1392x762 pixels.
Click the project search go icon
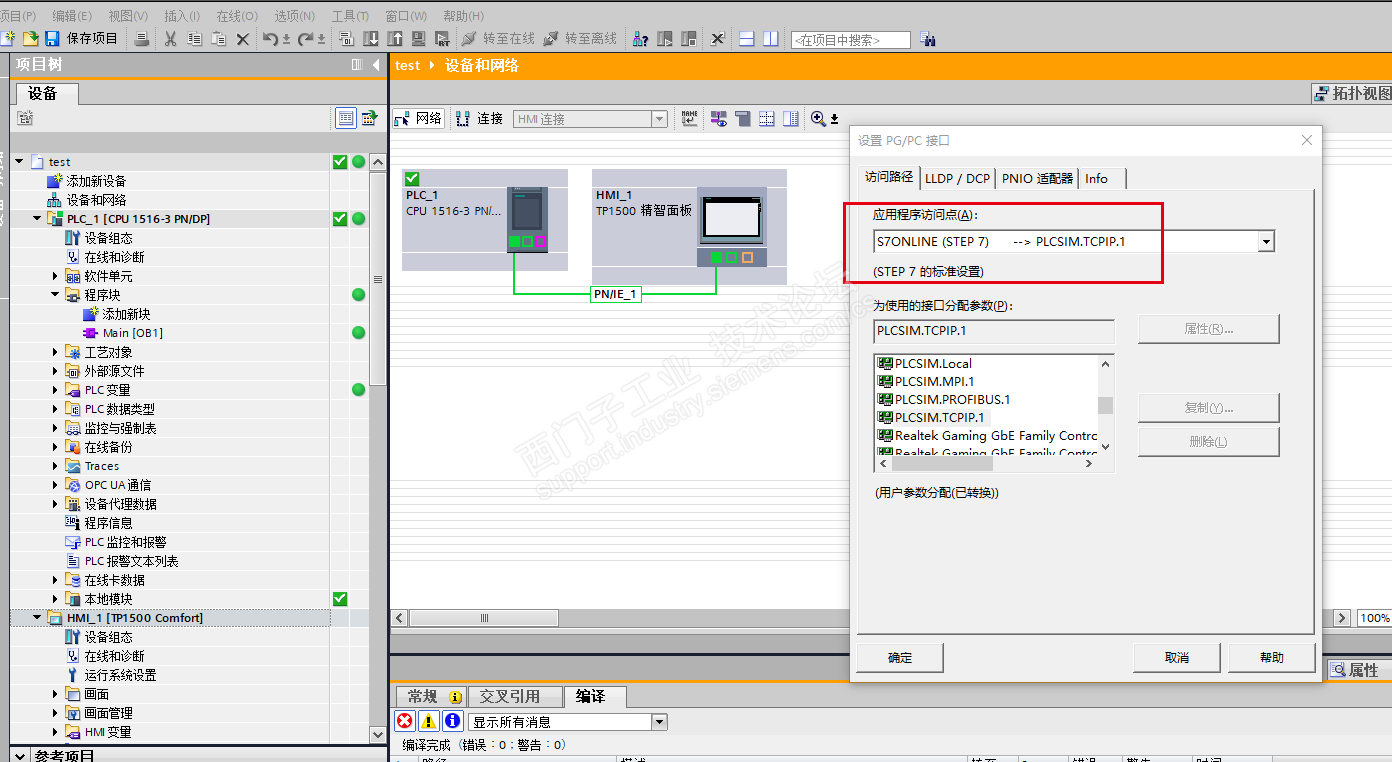click(927, 40)
